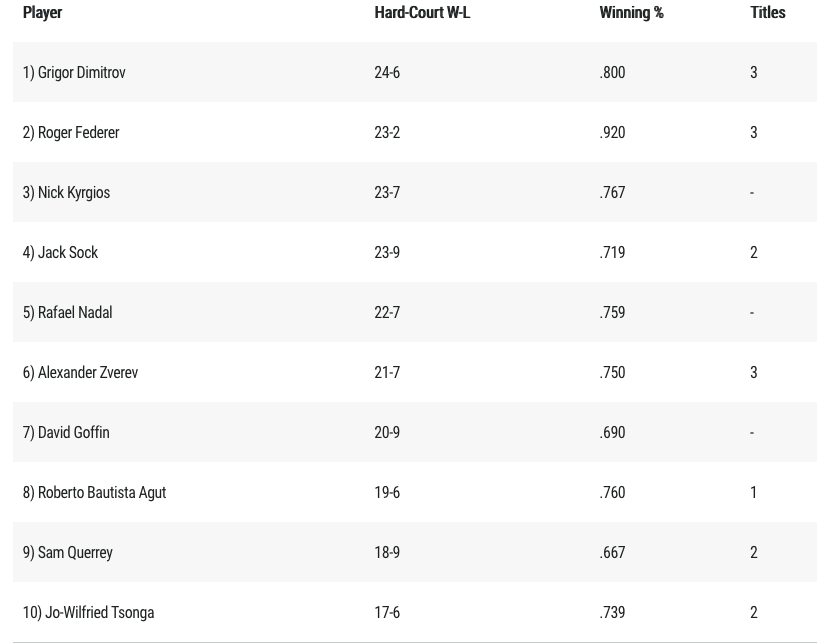Click Bautista Agut's titles count of 1
817x643 pixels.
[x=754, y=493]
